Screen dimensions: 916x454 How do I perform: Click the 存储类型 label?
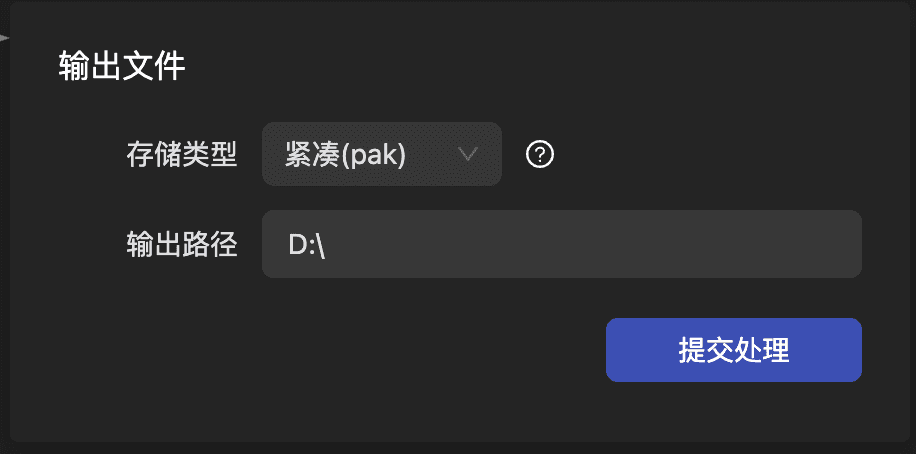pos(181,155)
